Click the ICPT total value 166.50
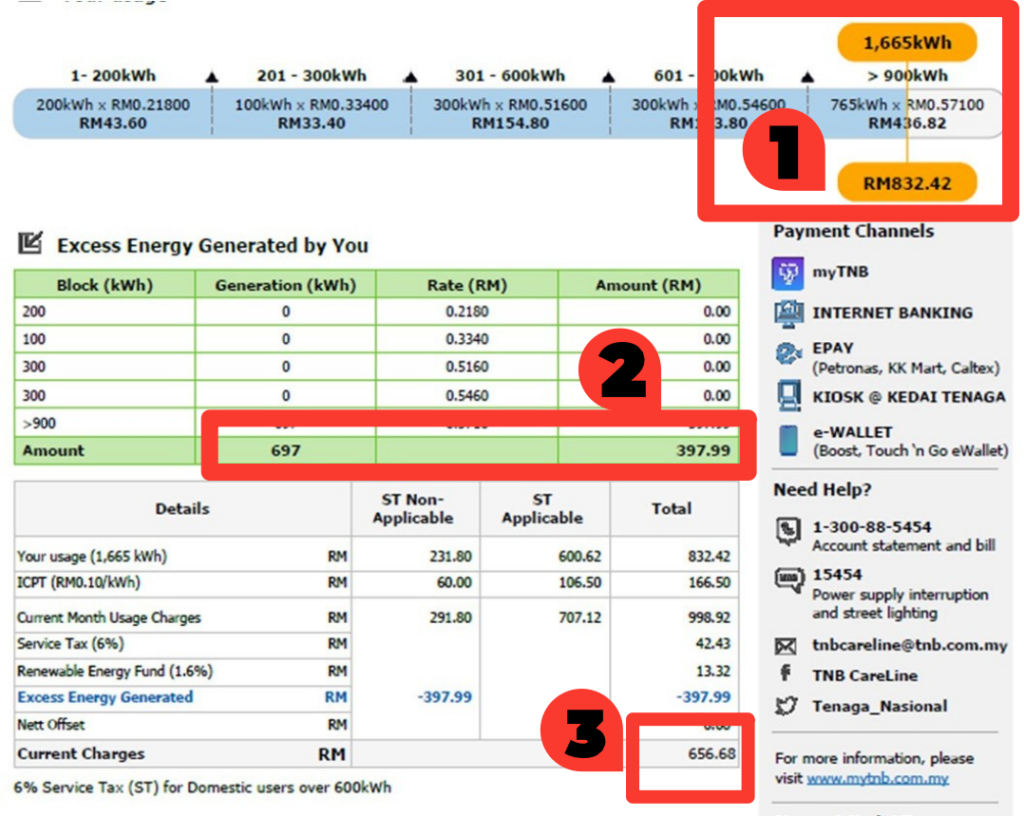This screenshot has width=1024, height=816. click(709, 582)
